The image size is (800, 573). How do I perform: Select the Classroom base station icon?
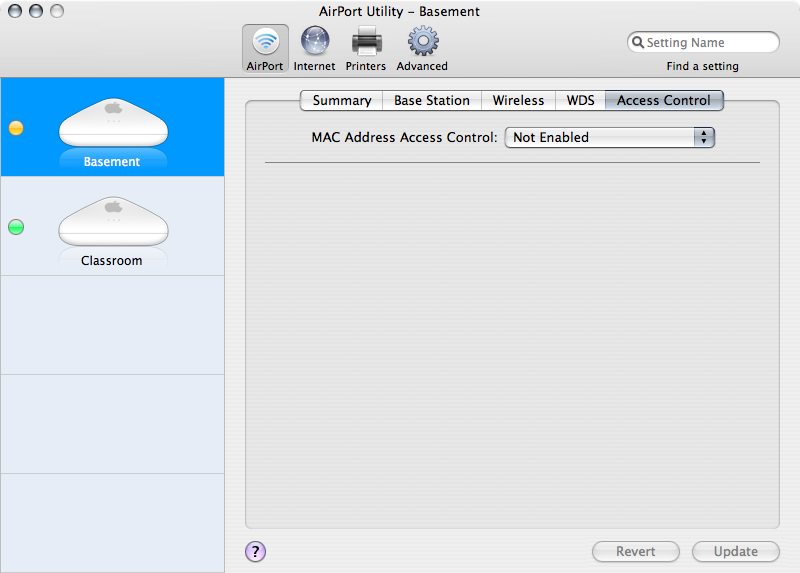tap(113, 221)
